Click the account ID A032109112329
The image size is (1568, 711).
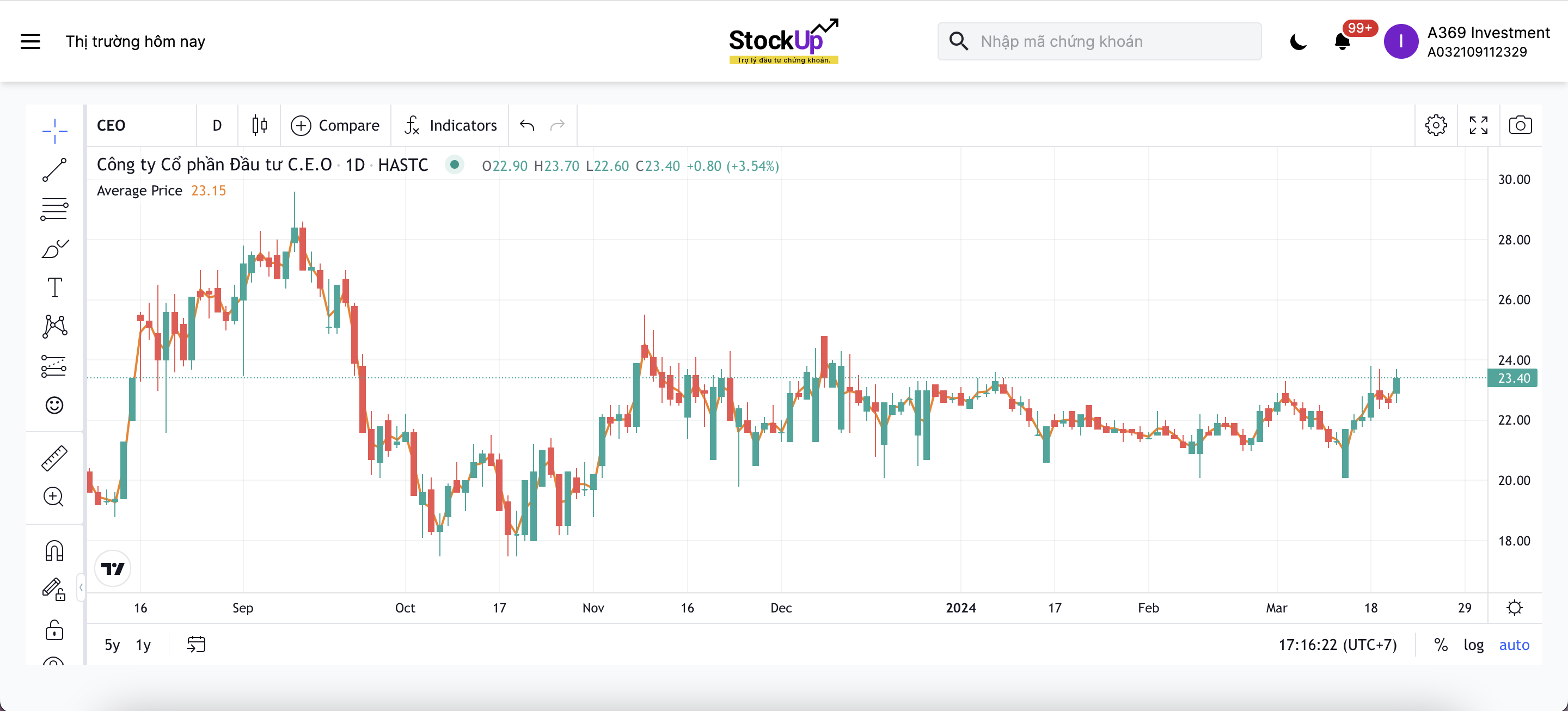click(x=1477, y=52)
